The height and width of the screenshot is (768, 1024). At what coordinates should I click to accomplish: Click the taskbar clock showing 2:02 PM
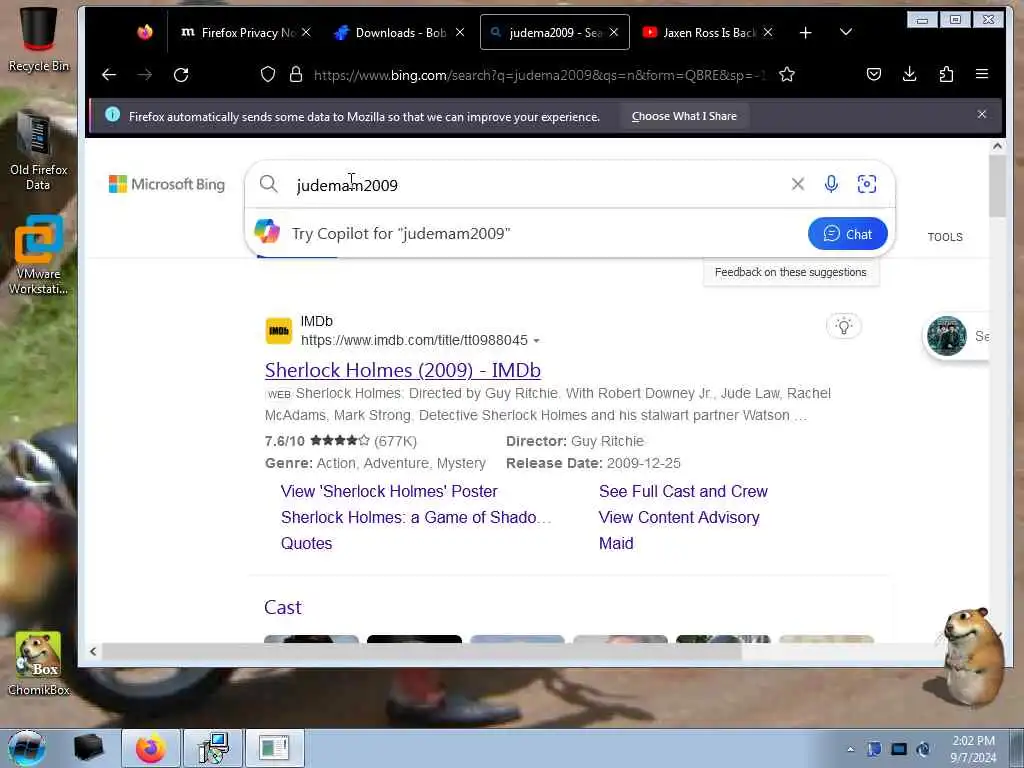coord(973,749)
